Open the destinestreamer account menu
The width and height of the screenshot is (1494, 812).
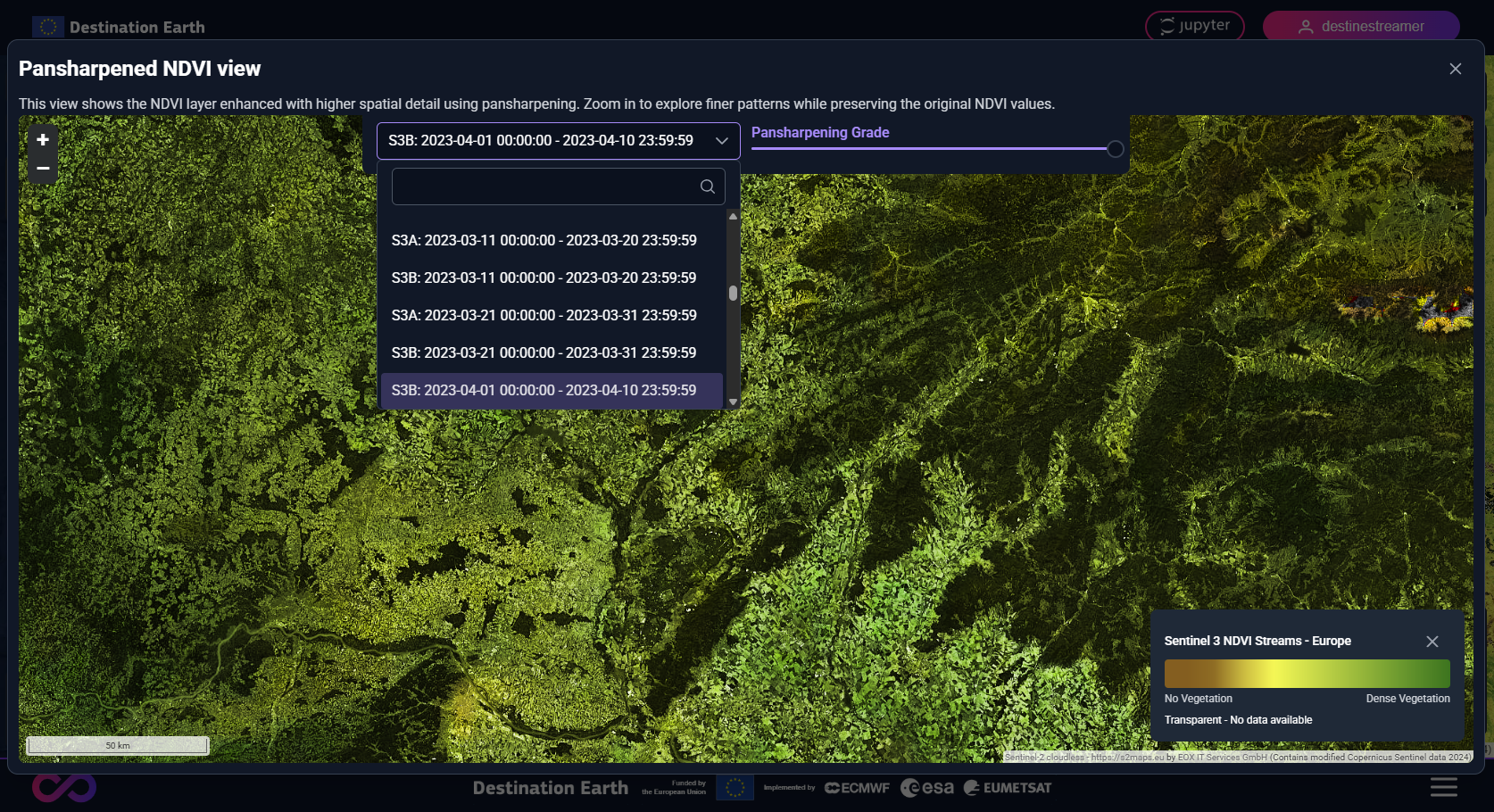(x=1361, y=26)
